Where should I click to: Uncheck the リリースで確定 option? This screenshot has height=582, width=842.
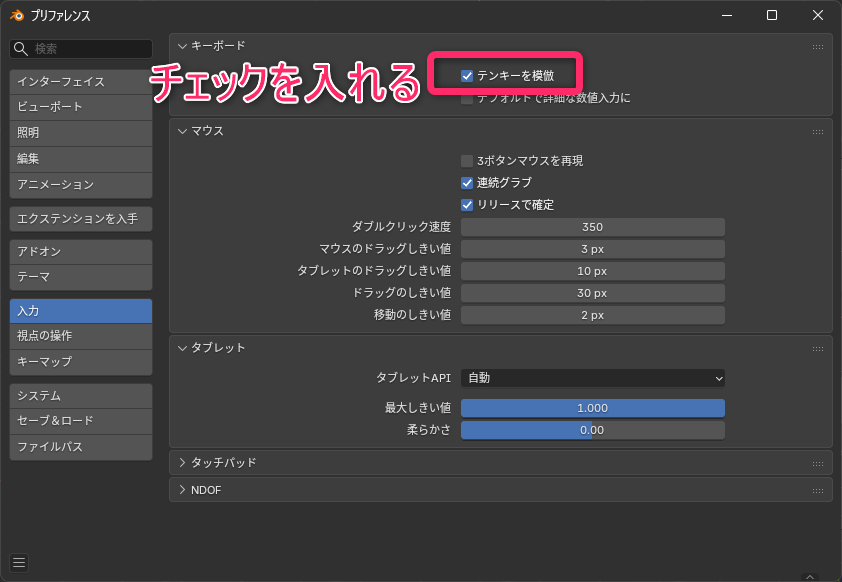coord(467,205)
